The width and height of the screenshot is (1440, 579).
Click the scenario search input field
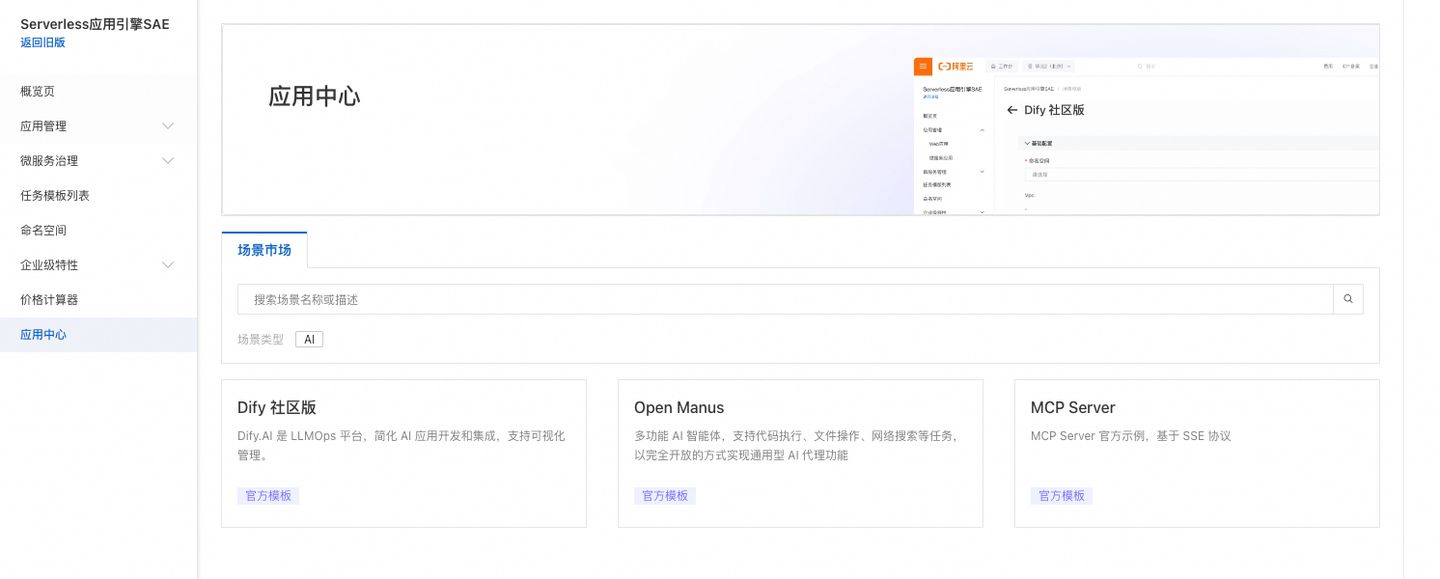[700, 298]
